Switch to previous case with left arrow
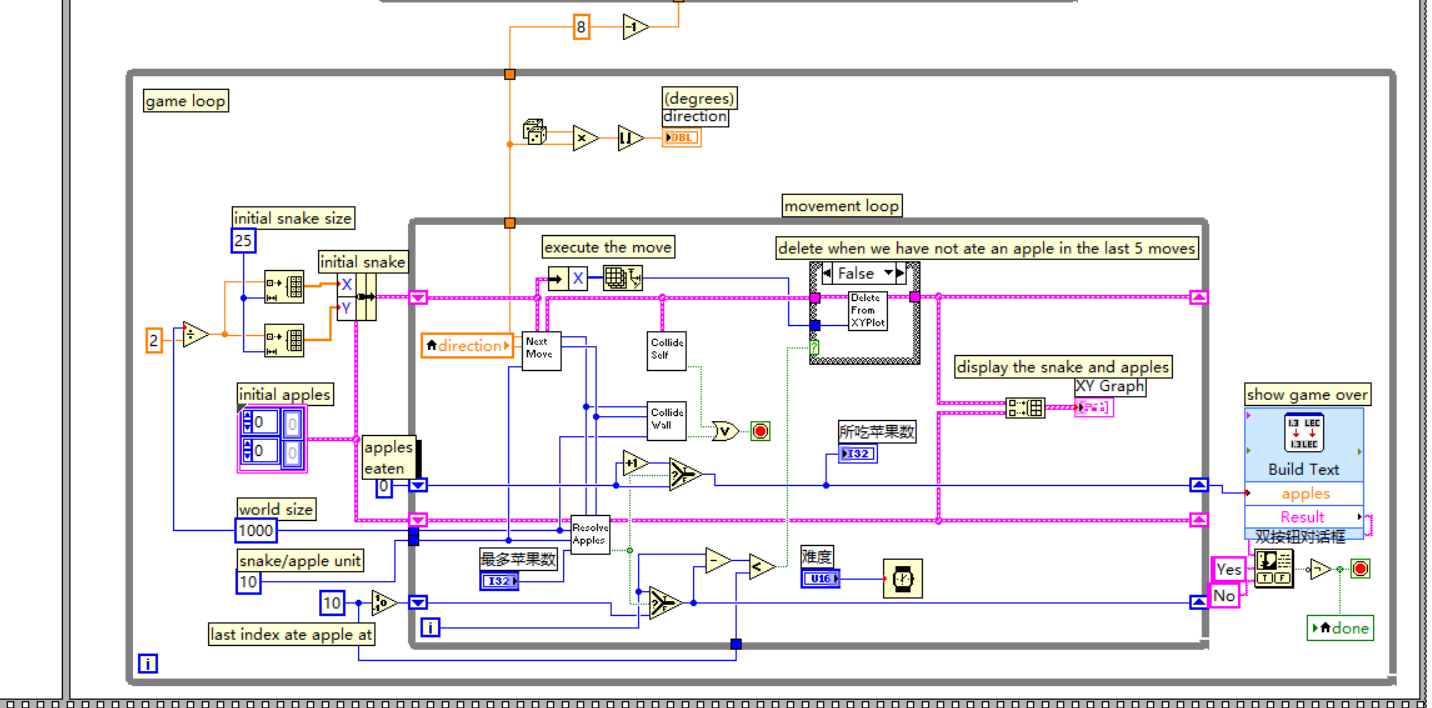Image resolution: width=1432 pixels, height=708 pixels. (826, 273)
